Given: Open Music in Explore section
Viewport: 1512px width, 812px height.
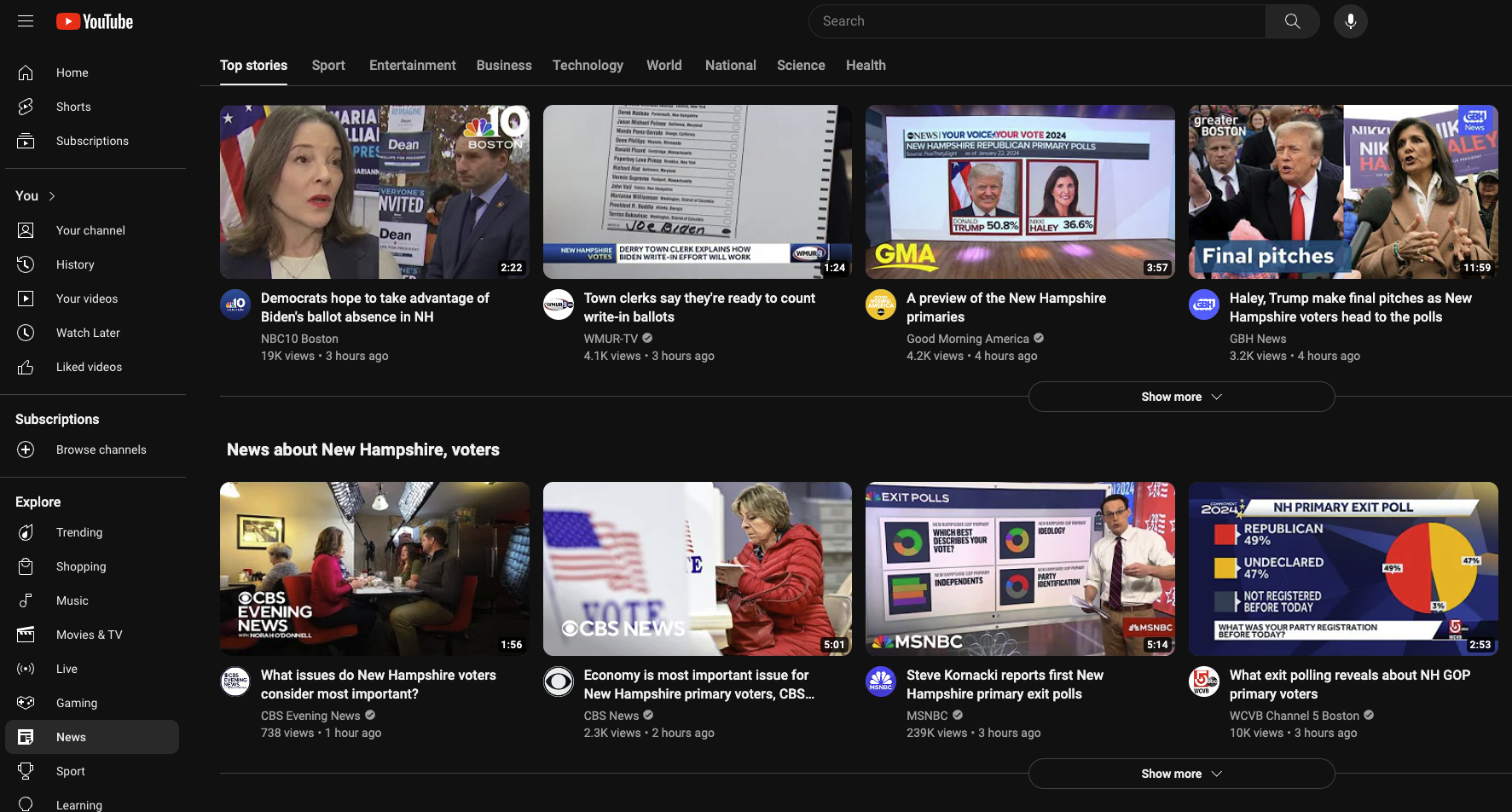Looking at the screenshot, I should (x=92, y=600).
